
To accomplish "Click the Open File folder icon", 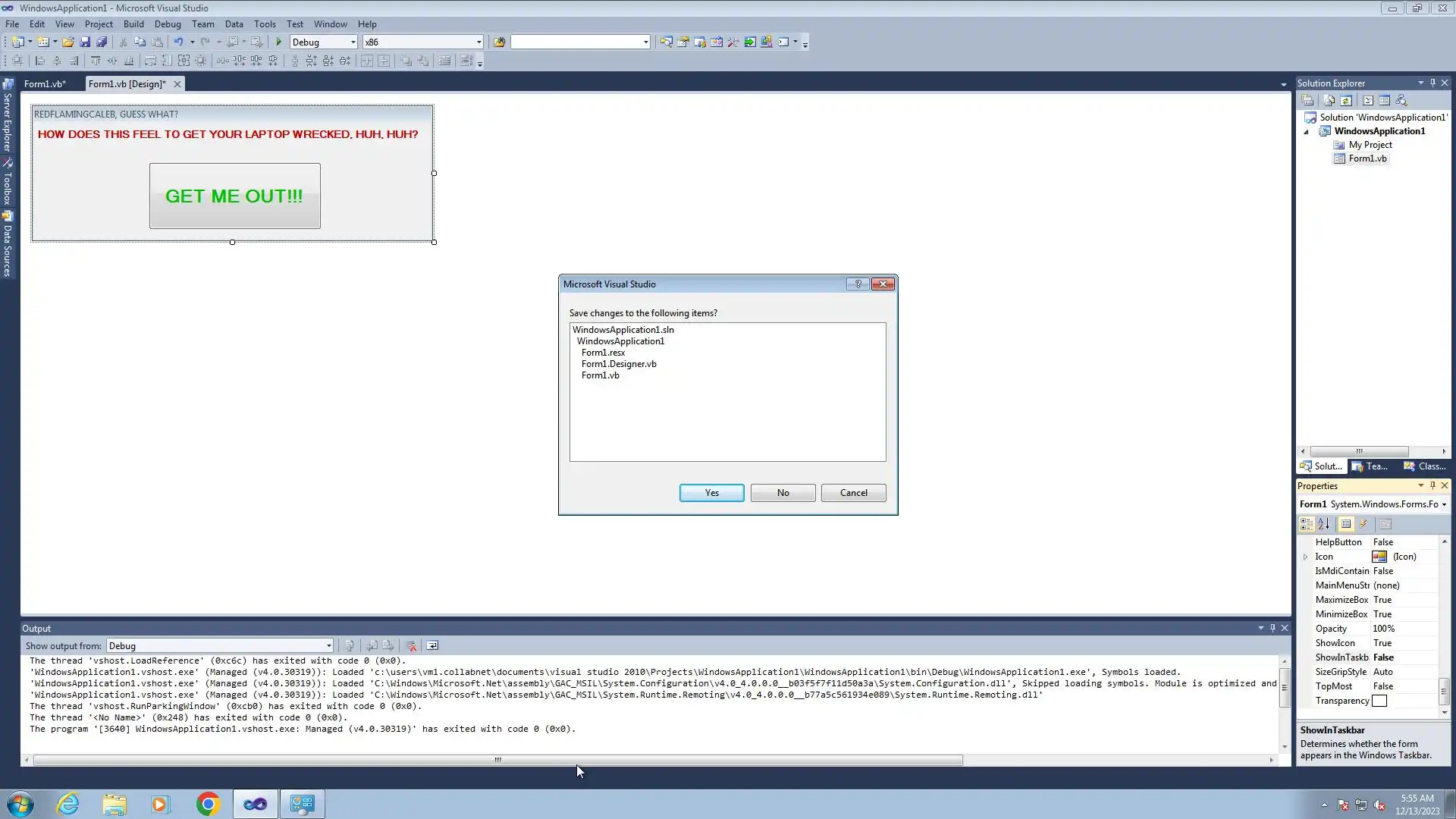I will 68,42.
